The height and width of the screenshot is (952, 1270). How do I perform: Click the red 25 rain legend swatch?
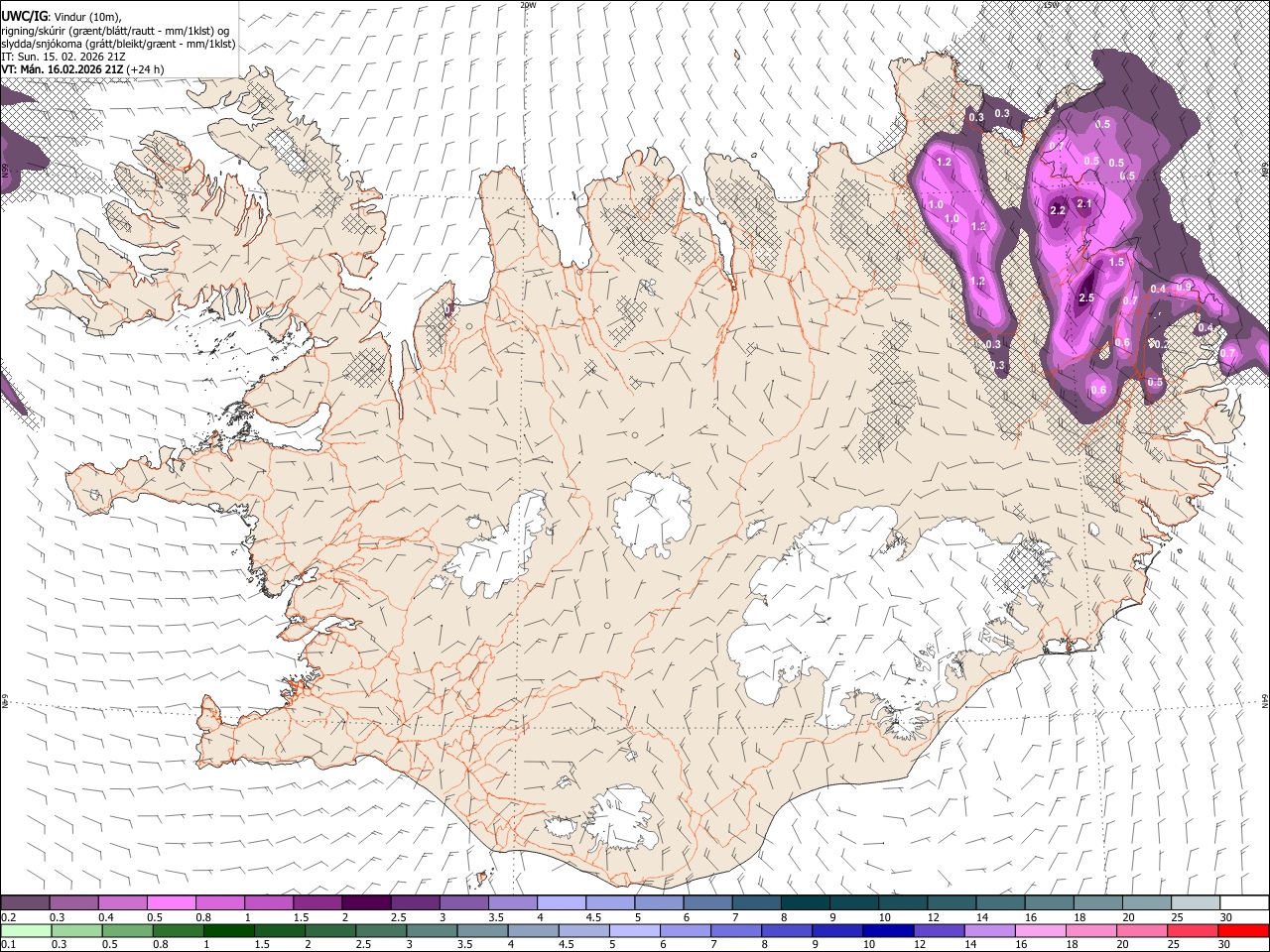click(1192, 930)
